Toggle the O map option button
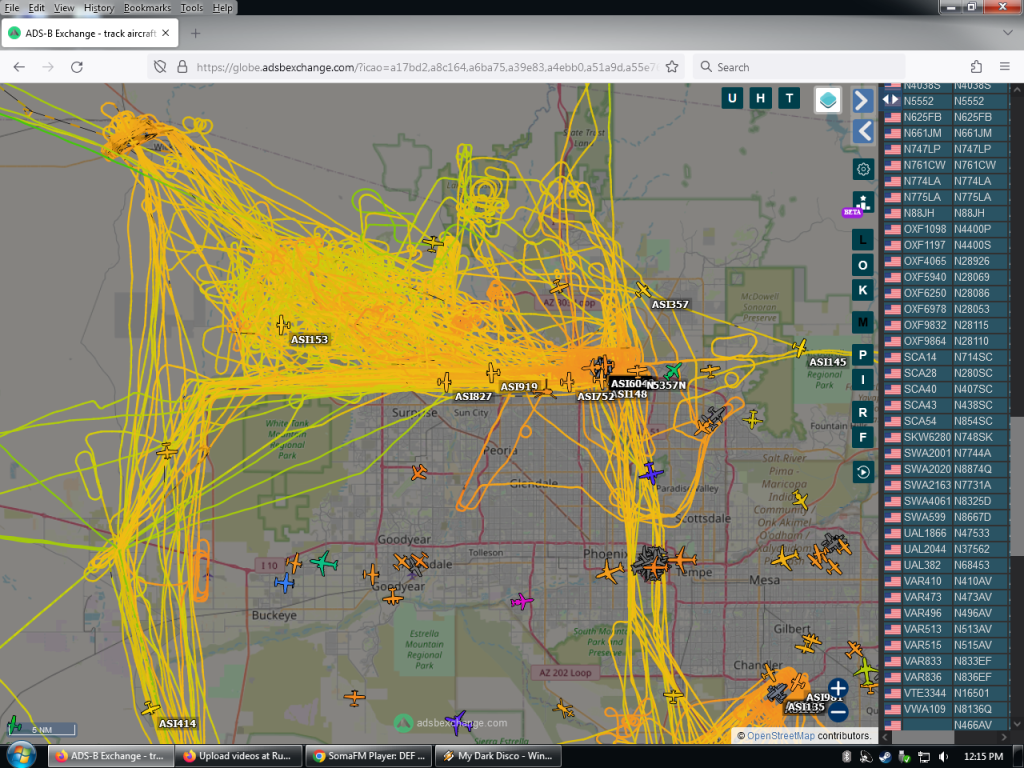The image size is (1024, 768). click(863, 265)
